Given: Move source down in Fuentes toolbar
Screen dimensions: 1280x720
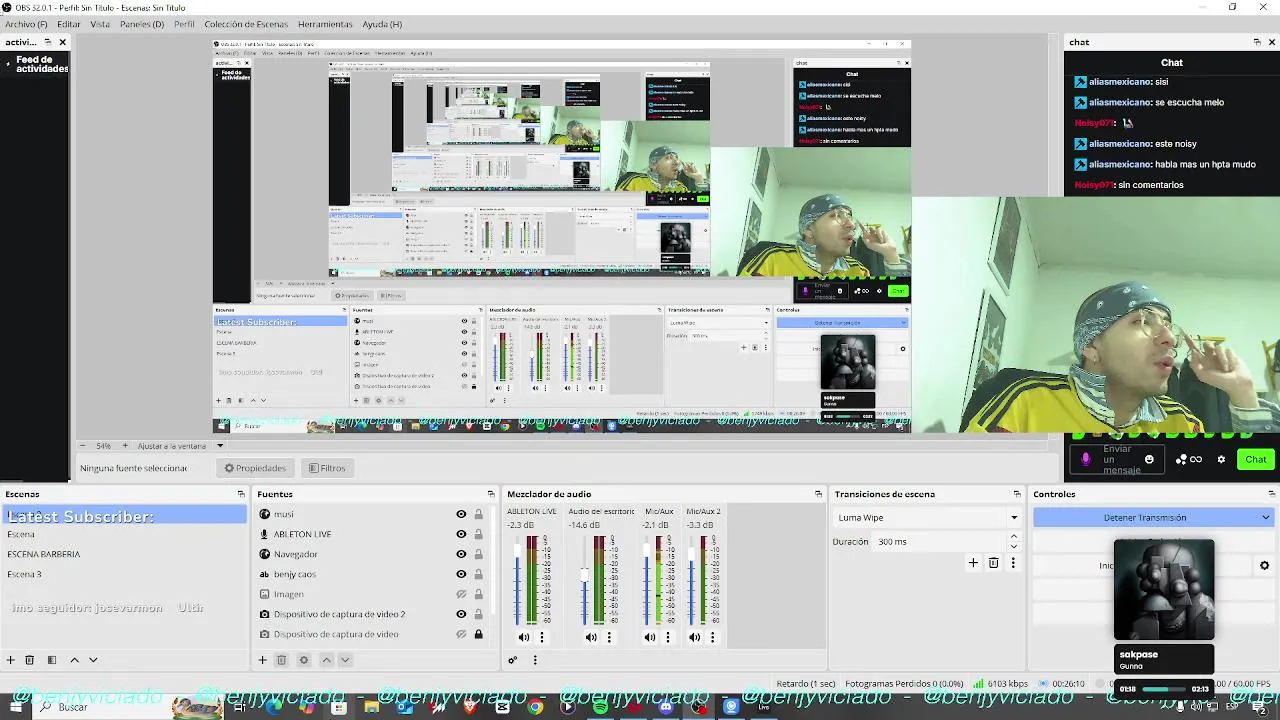Looking at the screenshot, I should coord(345,660).
